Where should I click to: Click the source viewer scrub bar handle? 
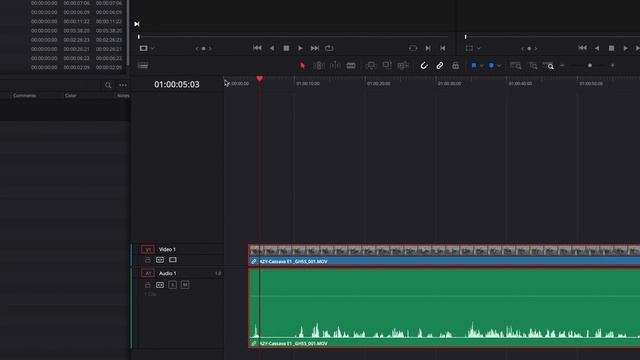(x=139, y=37)
